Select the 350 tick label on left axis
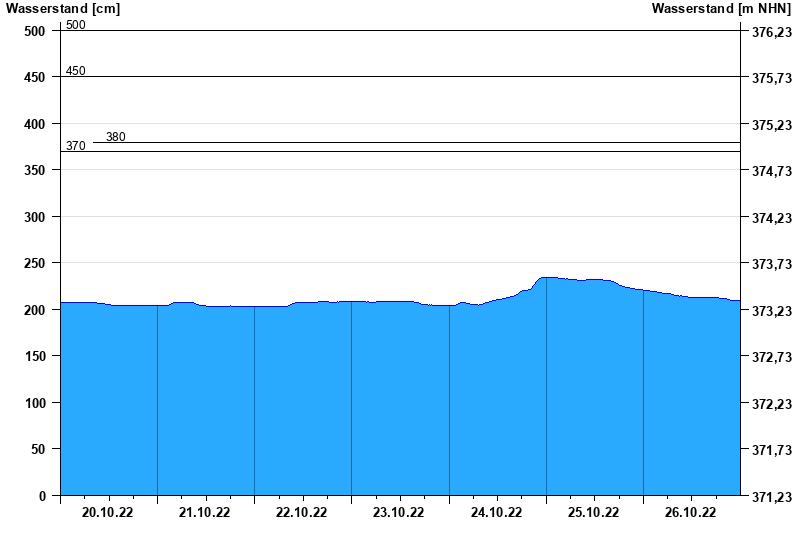This screenshot has height=550, width=800. point(35,170)
